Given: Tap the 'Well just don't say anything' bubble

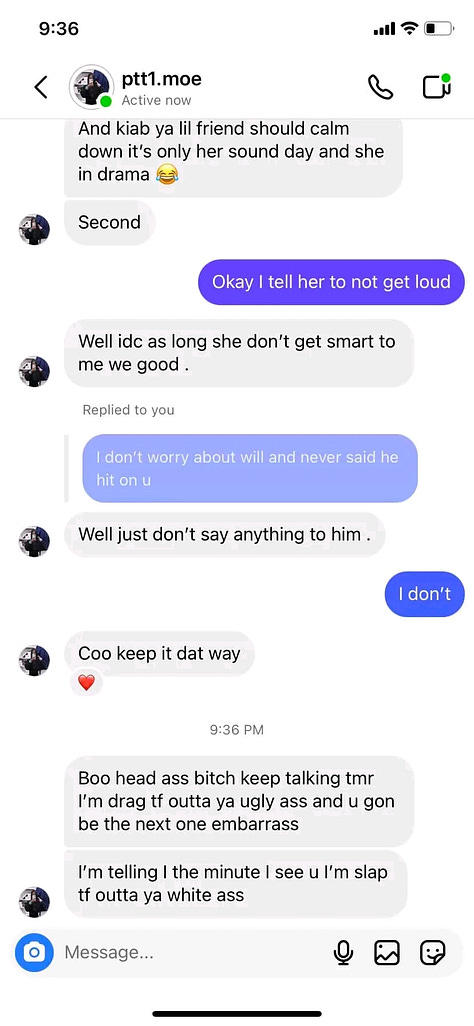Looking at the screenshot, I should pos(225,534).
